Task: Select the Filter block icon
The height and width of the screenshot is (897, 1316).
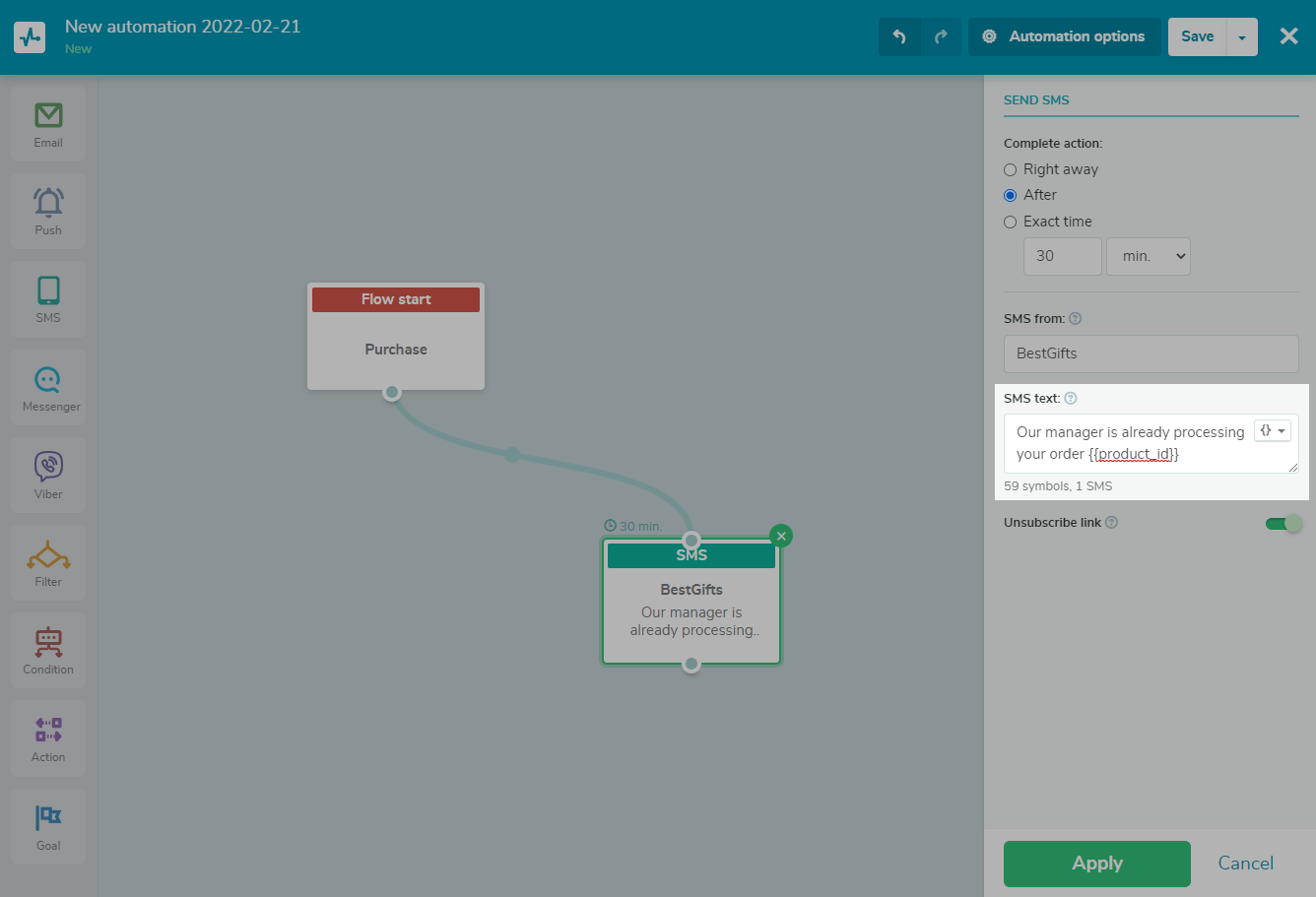Action: 48,563
